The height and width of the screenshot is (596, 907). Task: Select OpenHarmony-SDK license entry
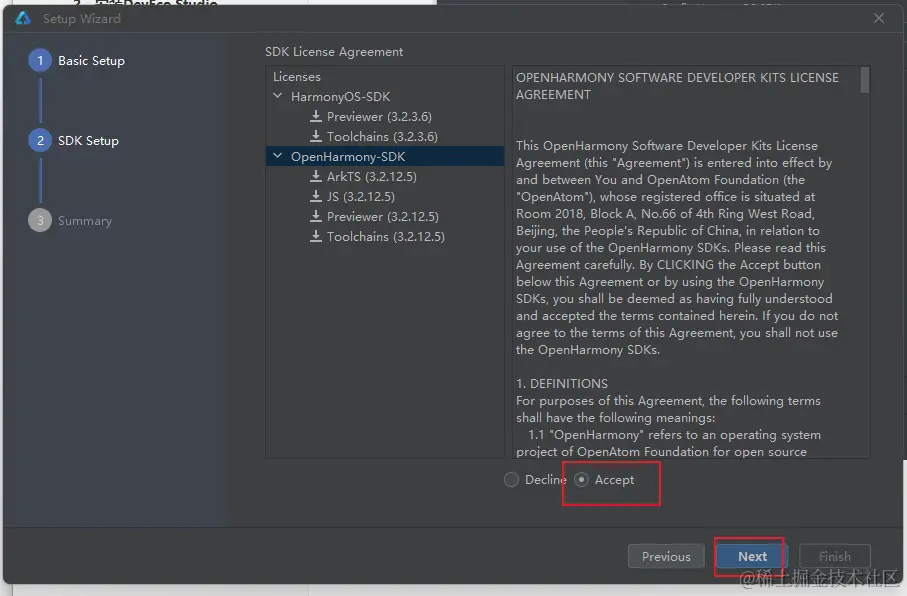pos(348,157)
